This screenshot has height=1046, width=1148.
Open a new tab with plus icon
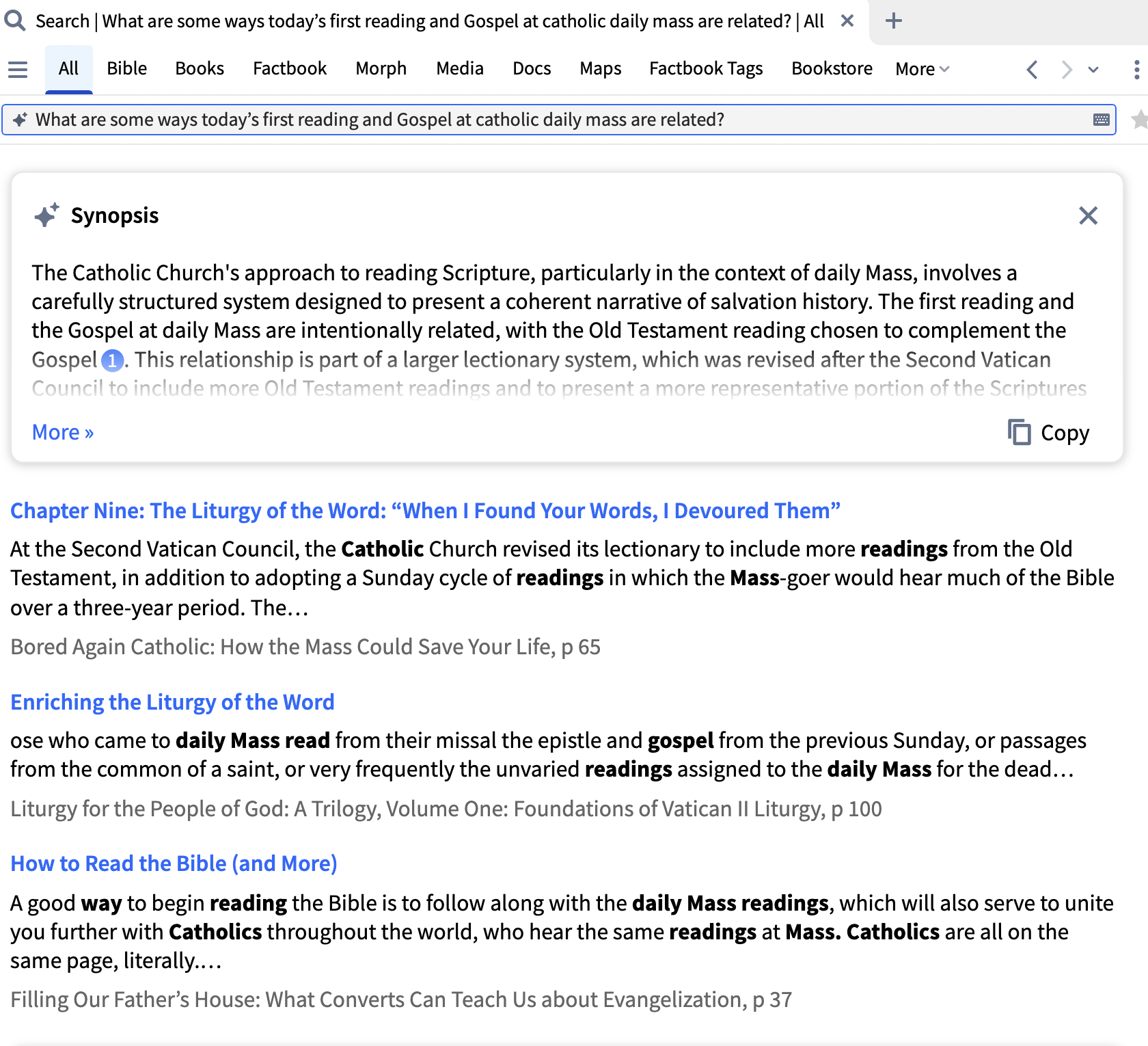click(894, 21)
